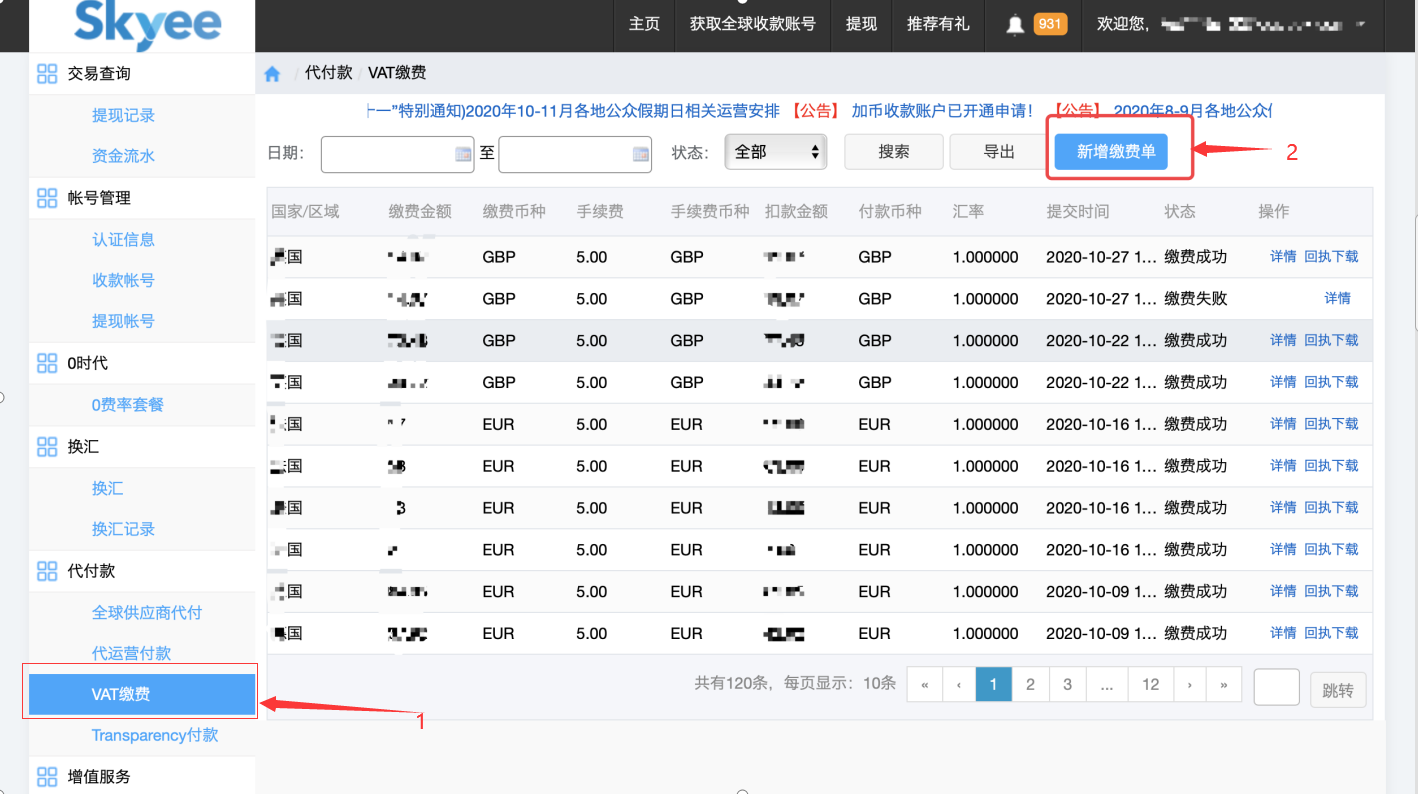Click the 汇率 column header
Screen dimensions: 1418x794
click(x=968, y=211)
